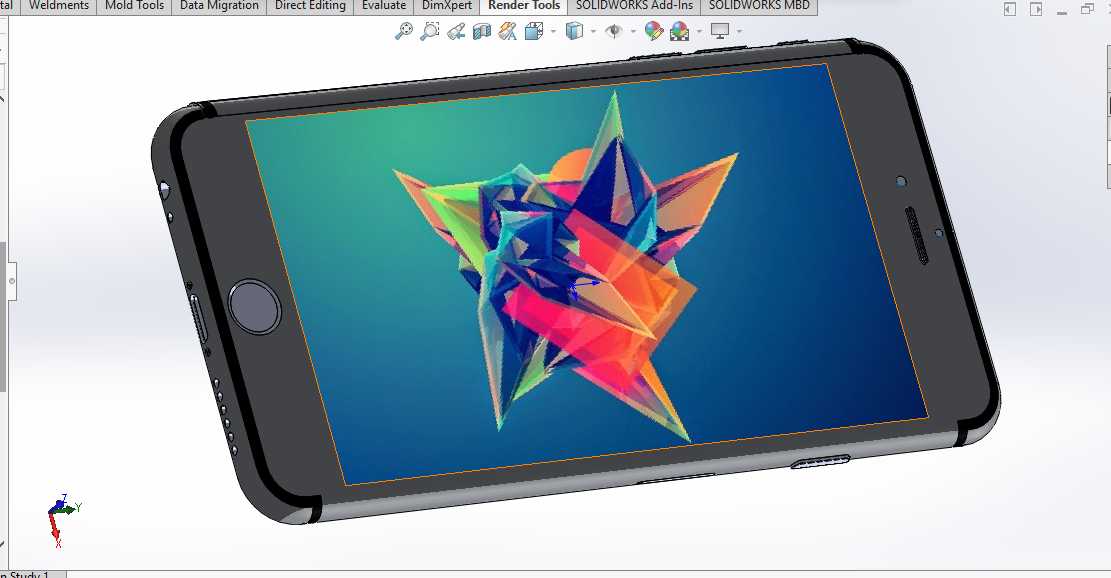1111x578 pixels.
Task: Open the Edit Appearance tool
Action: click(653, 31)
